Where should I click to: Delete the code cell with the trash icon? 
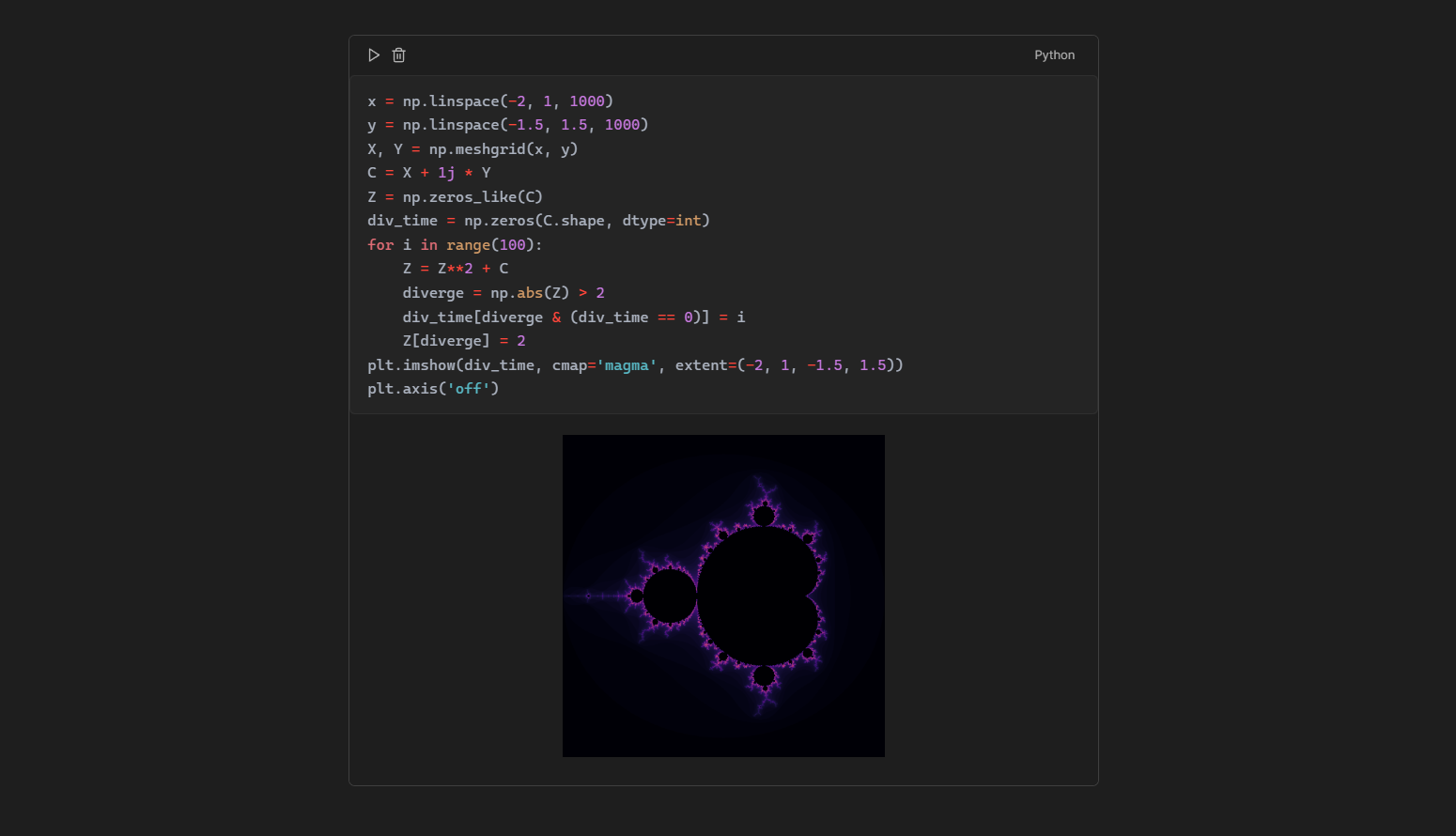click(x=398, y=54)
